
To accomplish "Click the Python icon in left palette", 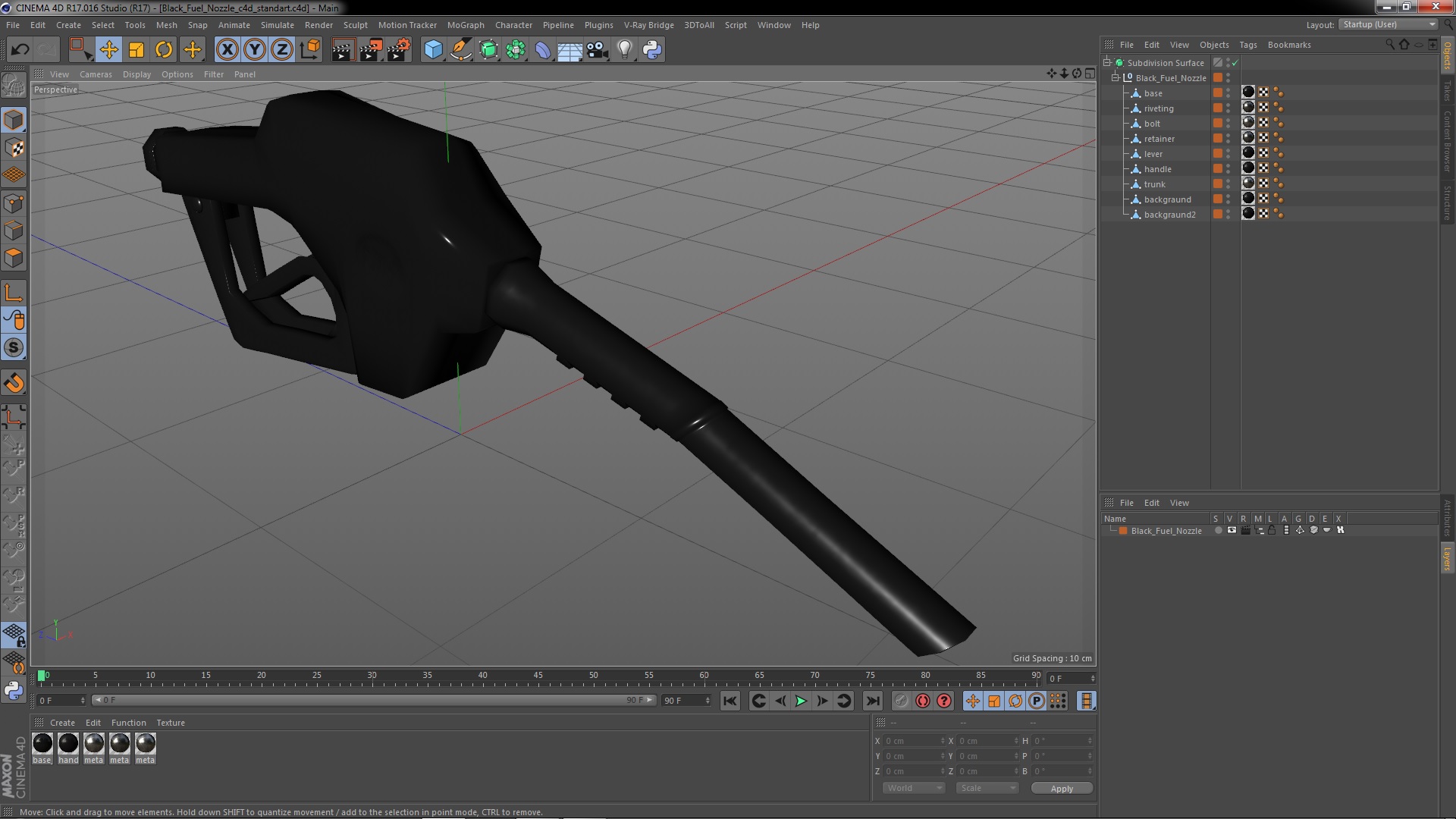I will point(14,690).
